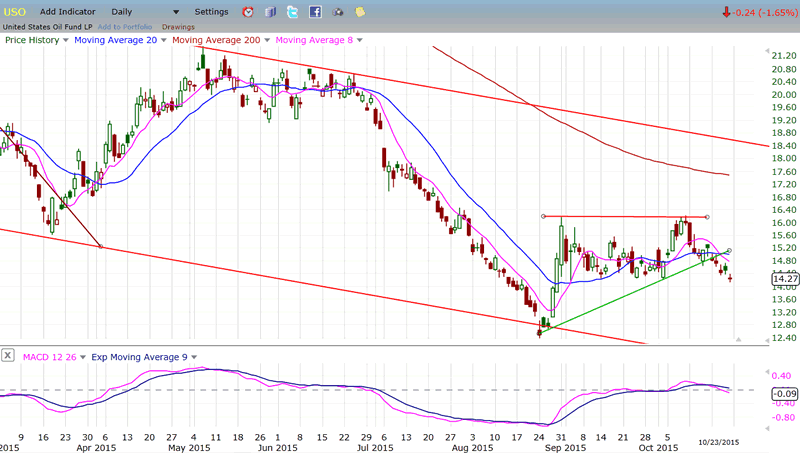Click the camera snapshot icon
This screenshot has width=800, height=453.
[337, 12]
